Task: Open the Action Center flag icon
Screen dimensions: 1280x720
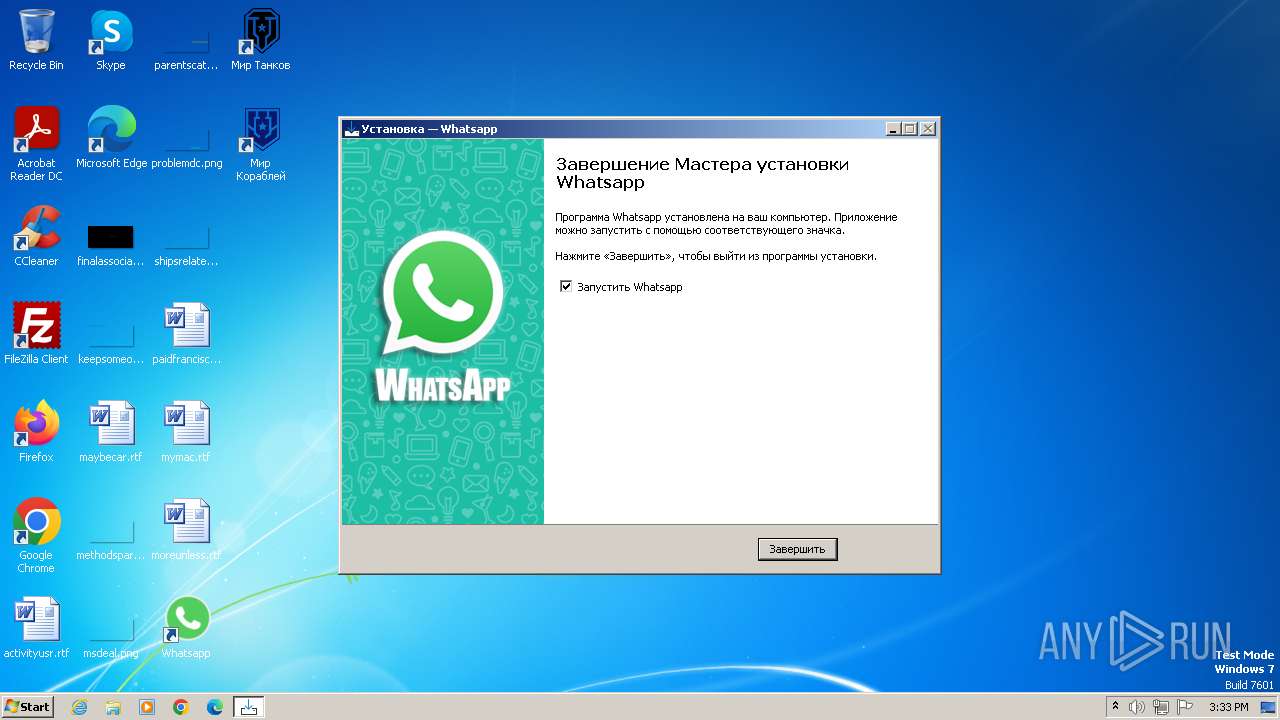Action: (x=1185, y=707)
